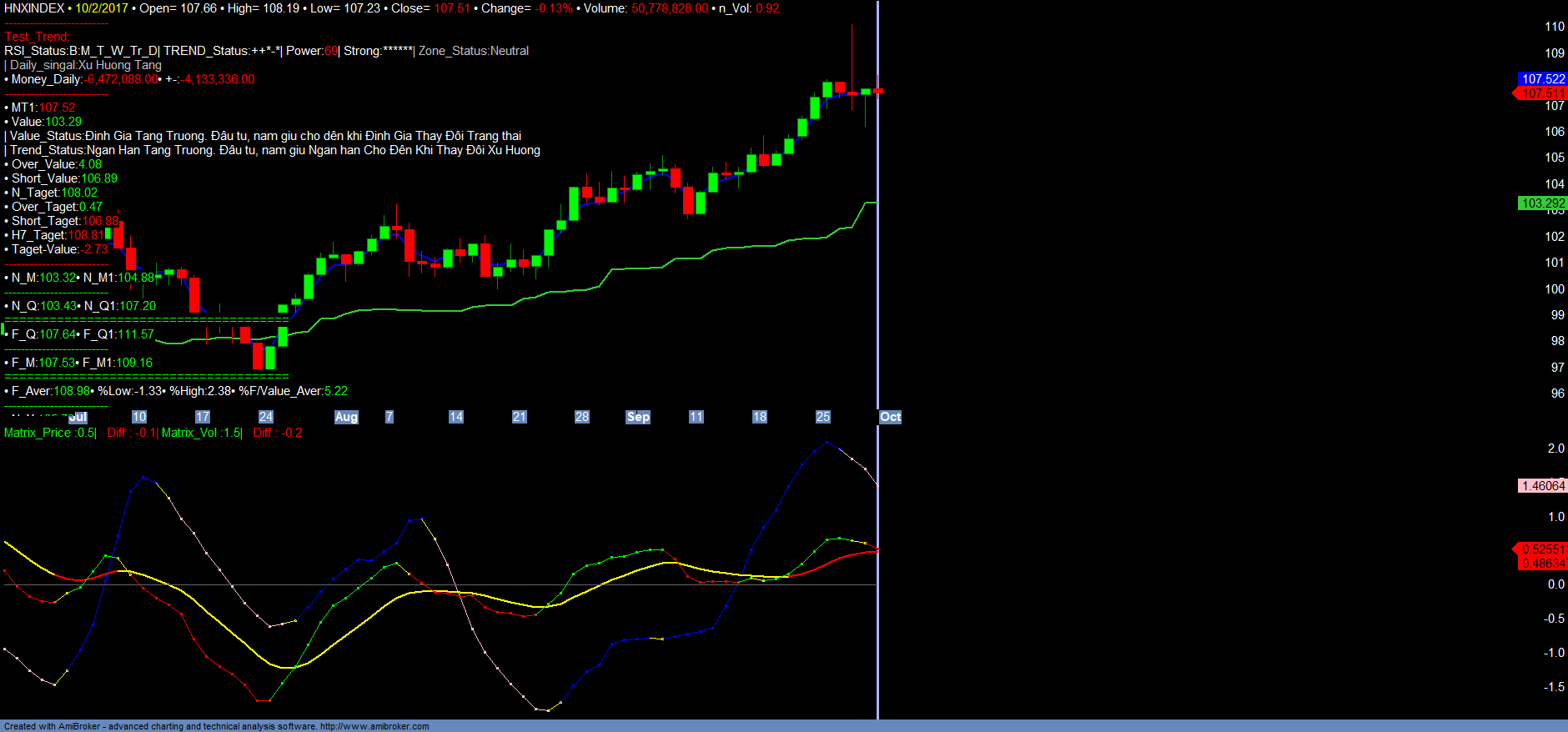Click the date label 17 on the axis
1568x732 pixels.
point(202,417)
